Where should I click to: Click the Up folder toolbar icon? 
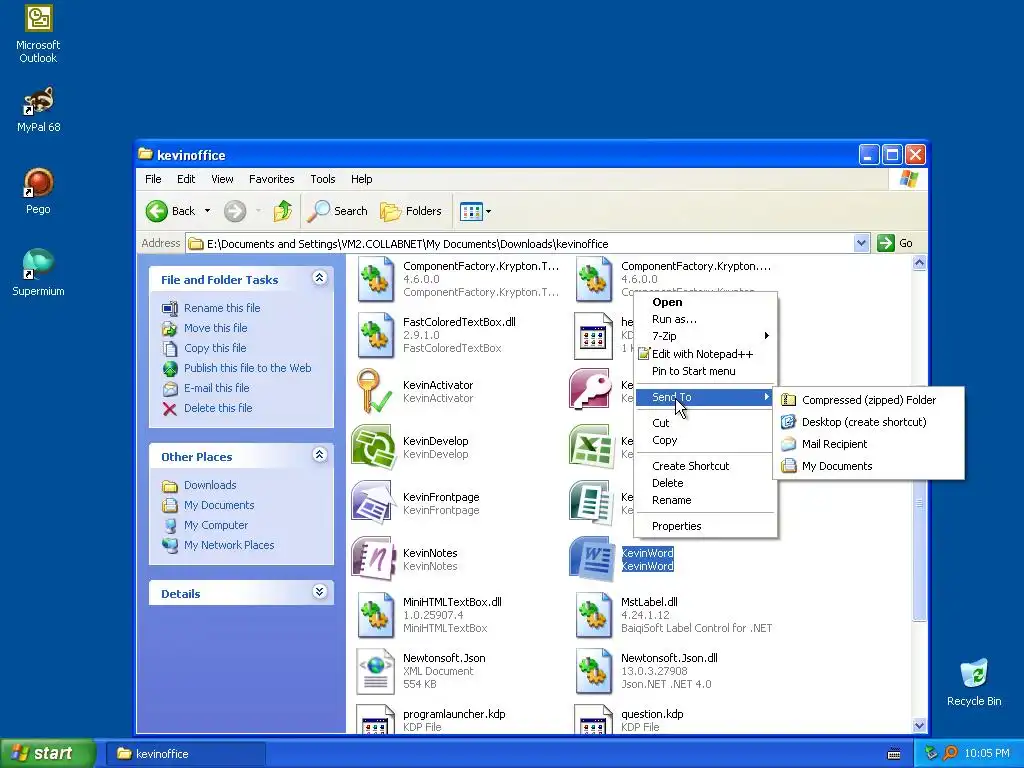[x=283, y=211]
